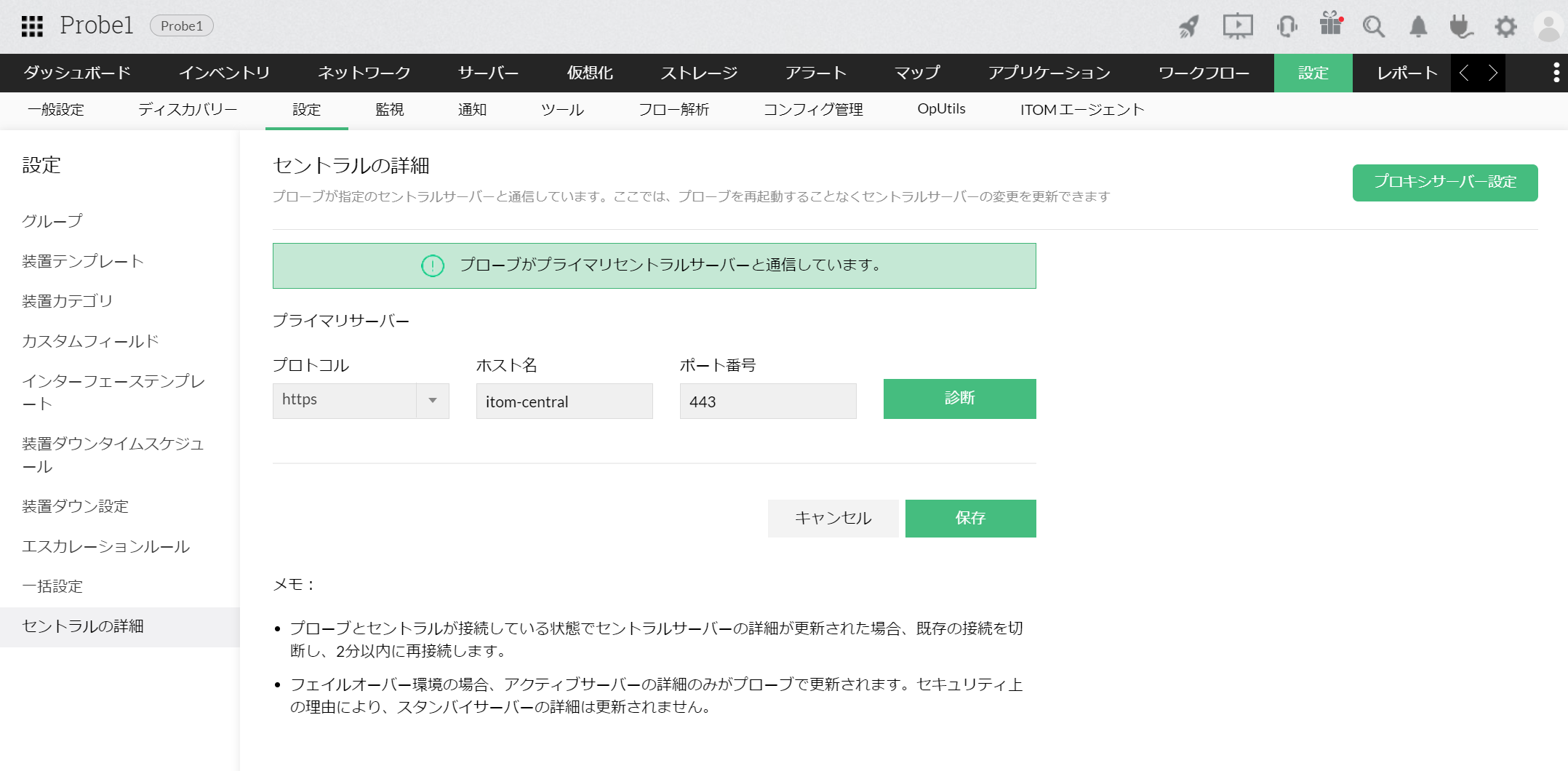Image resolution: width=1568 pixels, height=771 pixels.
Task: Click the plug integration icon
Action: [1460, 27]
